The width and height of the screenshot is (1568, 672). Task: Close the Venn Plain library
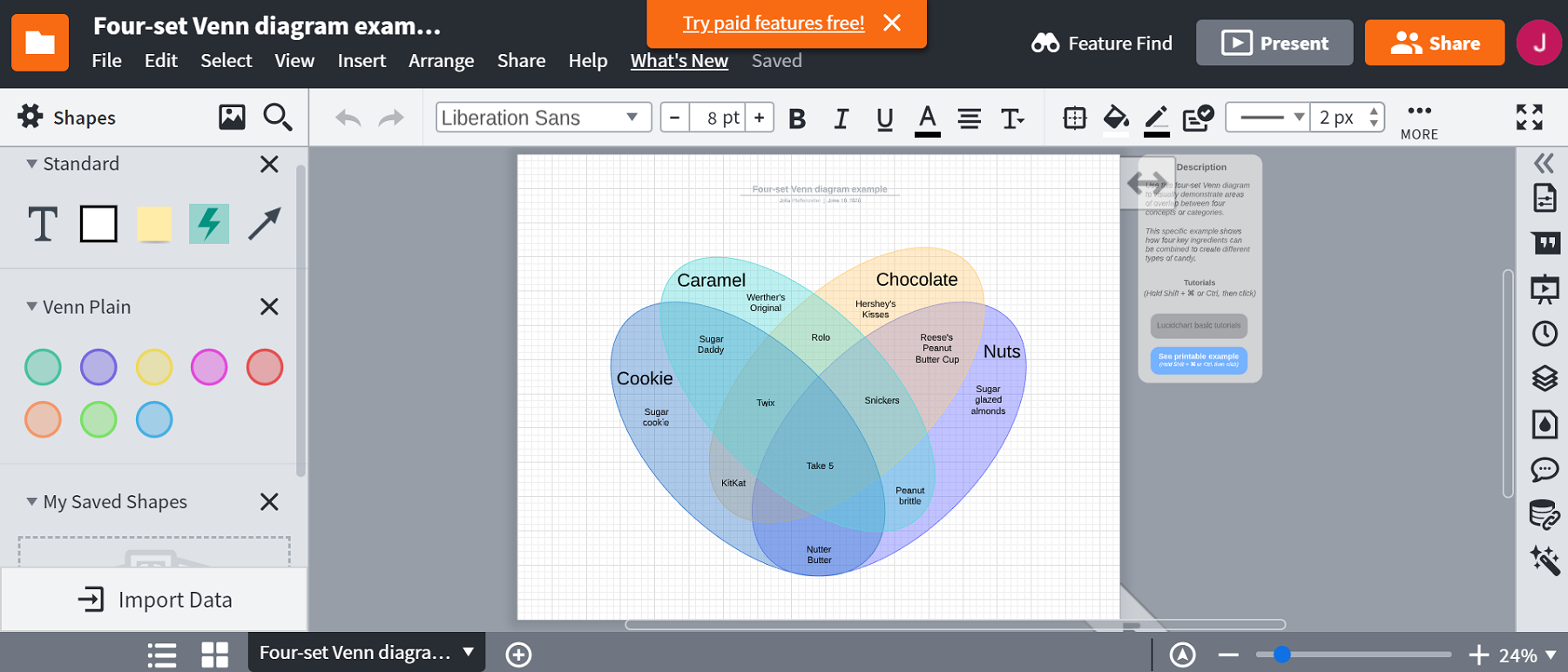[269, 307]
